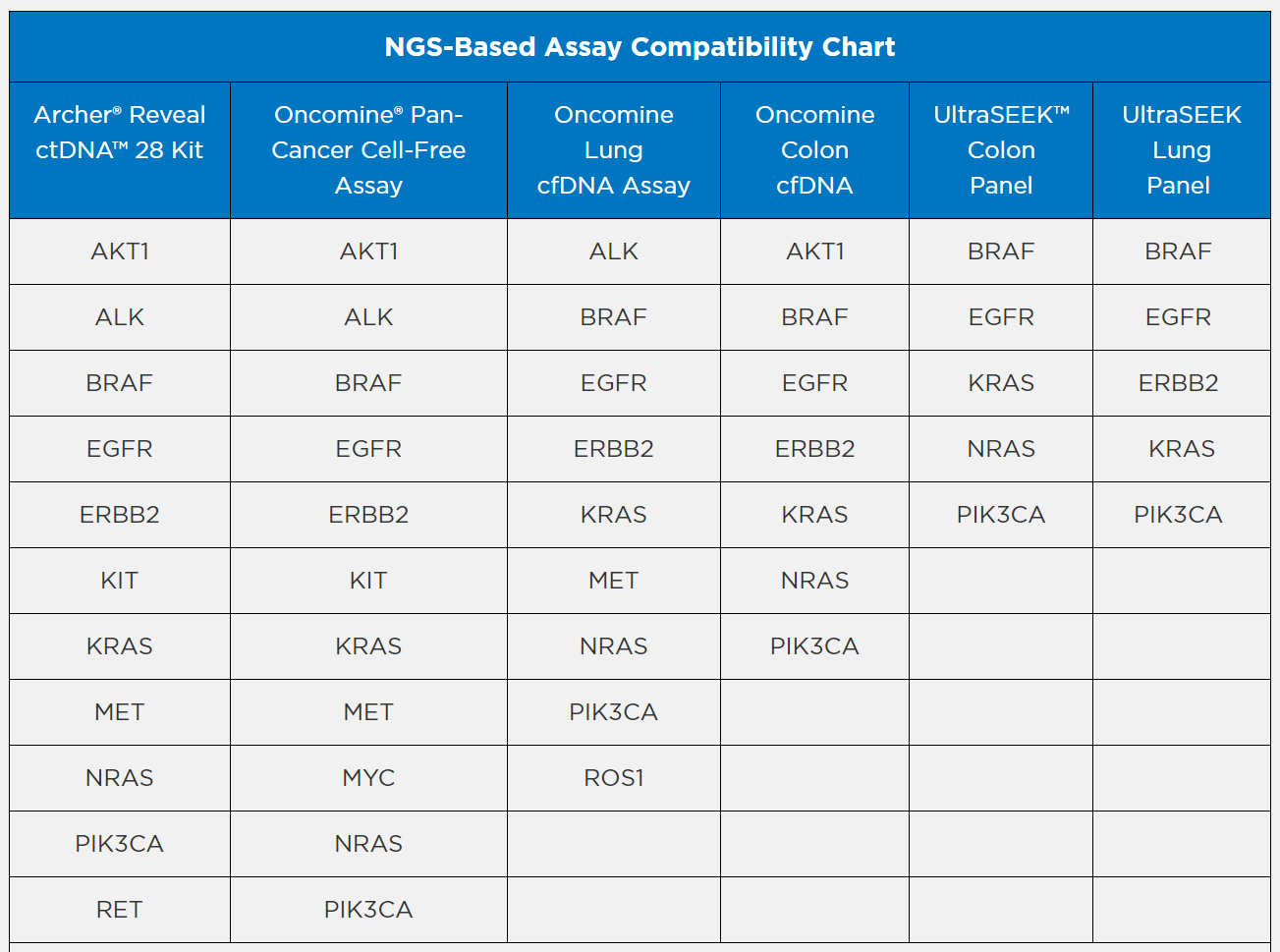
Task: Select PIK3CA in the Oncomine Colon column
Action: click(x=814, y=646)
